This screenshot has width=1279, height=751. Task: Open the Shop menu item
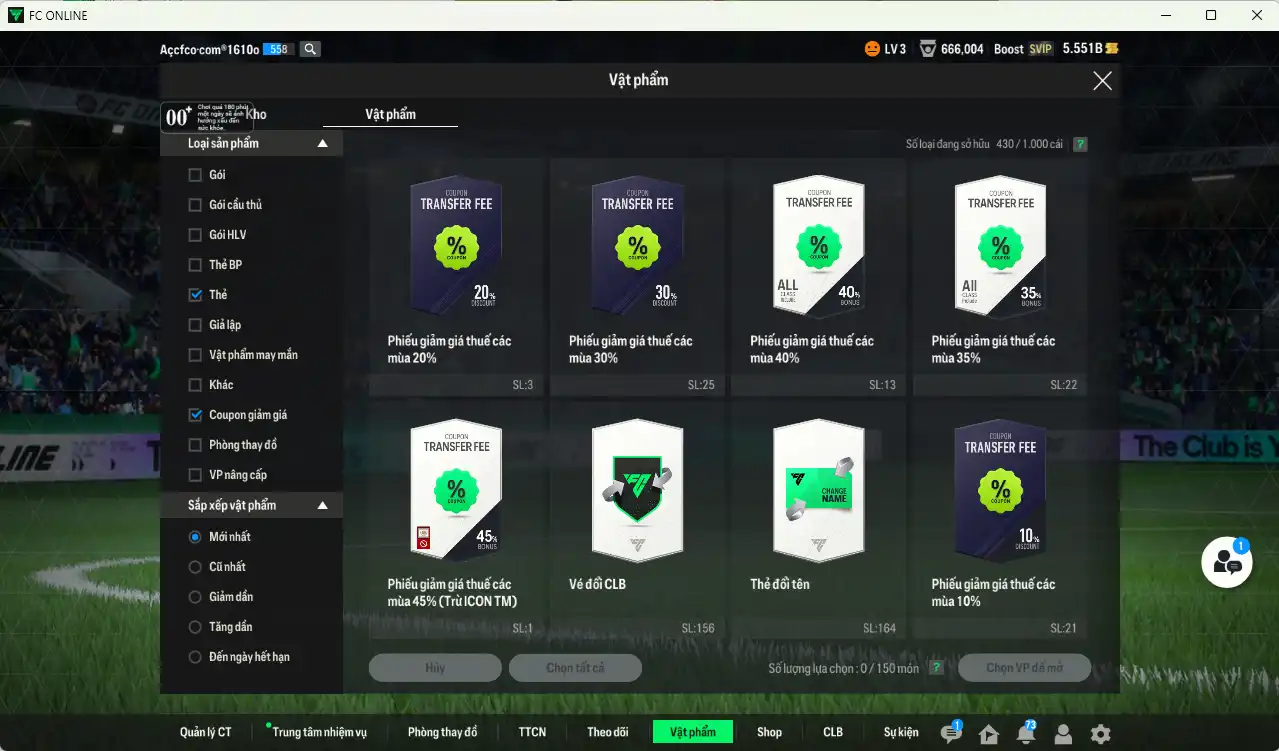769,733
